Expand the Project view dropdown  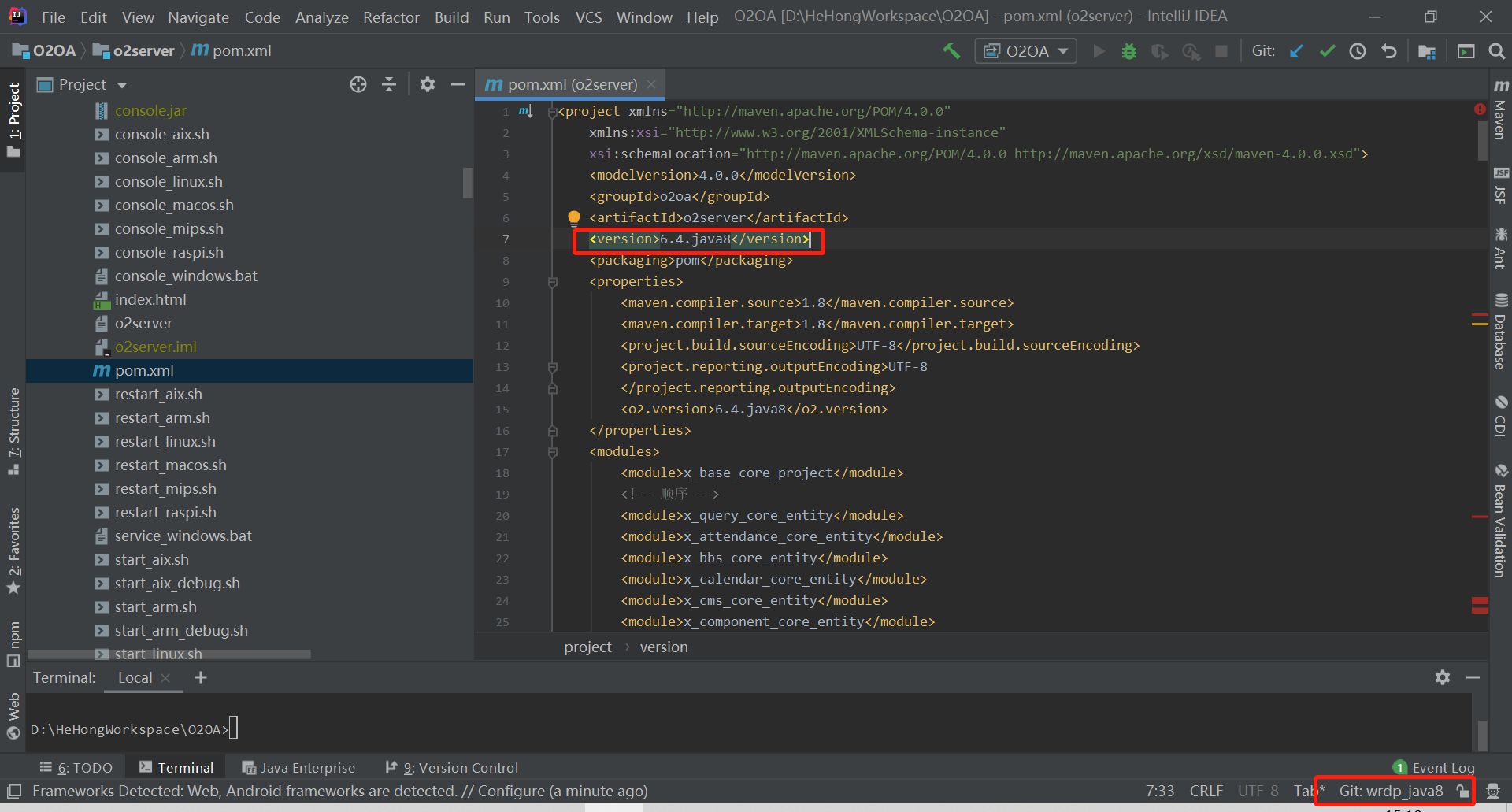(122, 85)
